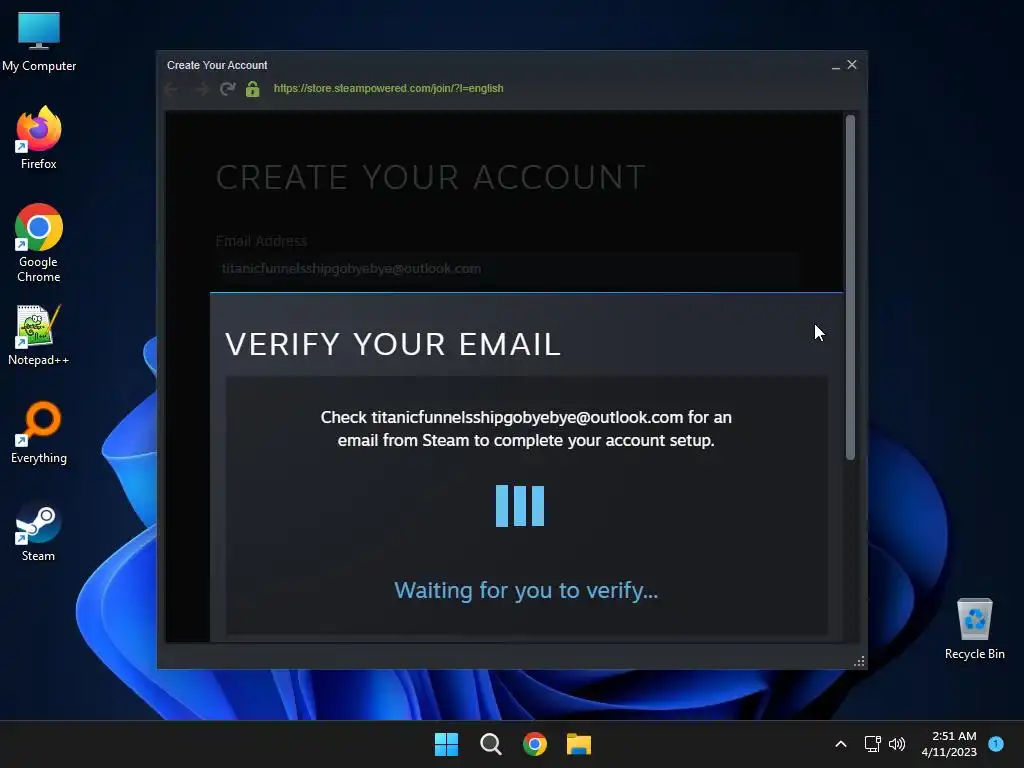Open the My Computer desktop icon
Image resolution: width=1024 pixels, height=768 pixels.
click(x=39, y=42)
